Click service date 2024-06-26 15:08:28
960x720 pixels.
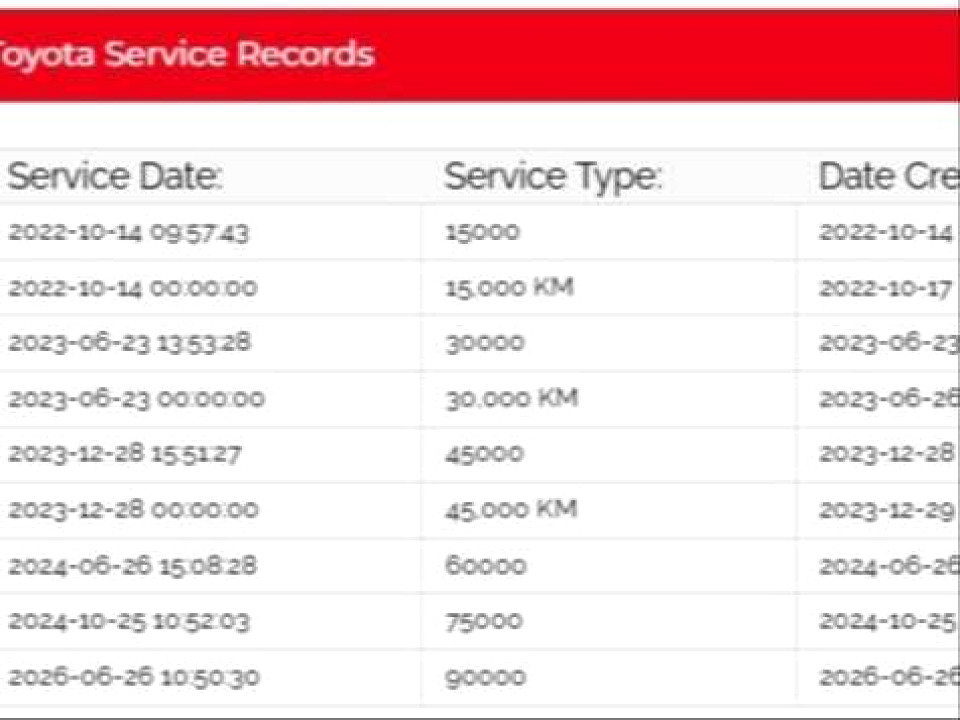coord(132,565)
